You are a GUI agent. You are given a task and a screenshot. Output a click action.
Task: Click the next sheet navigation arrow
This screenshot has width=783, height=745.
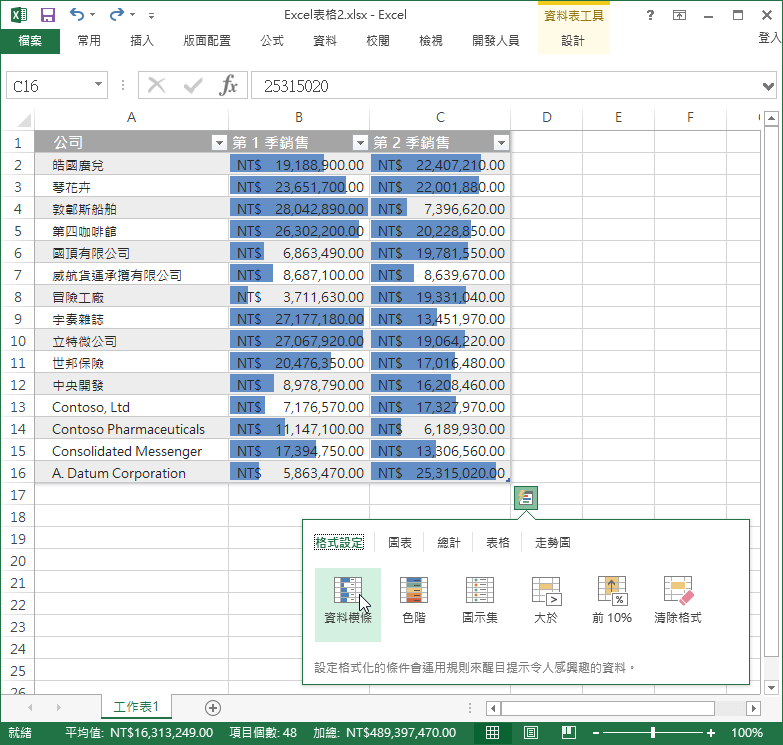(58, 708)
